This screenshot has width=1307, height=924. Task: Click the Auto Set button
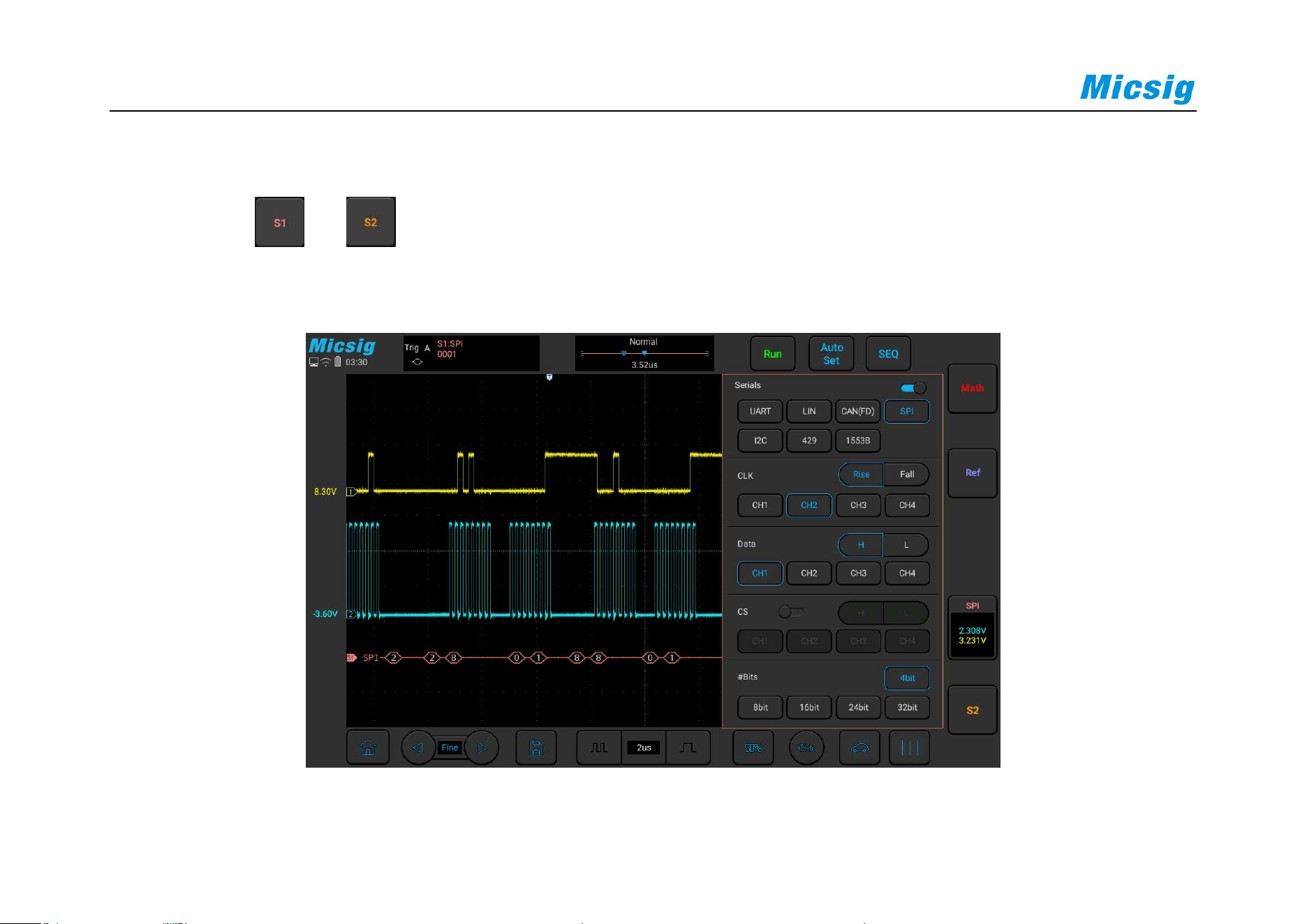pyautogui.click(x=832, y=354)
